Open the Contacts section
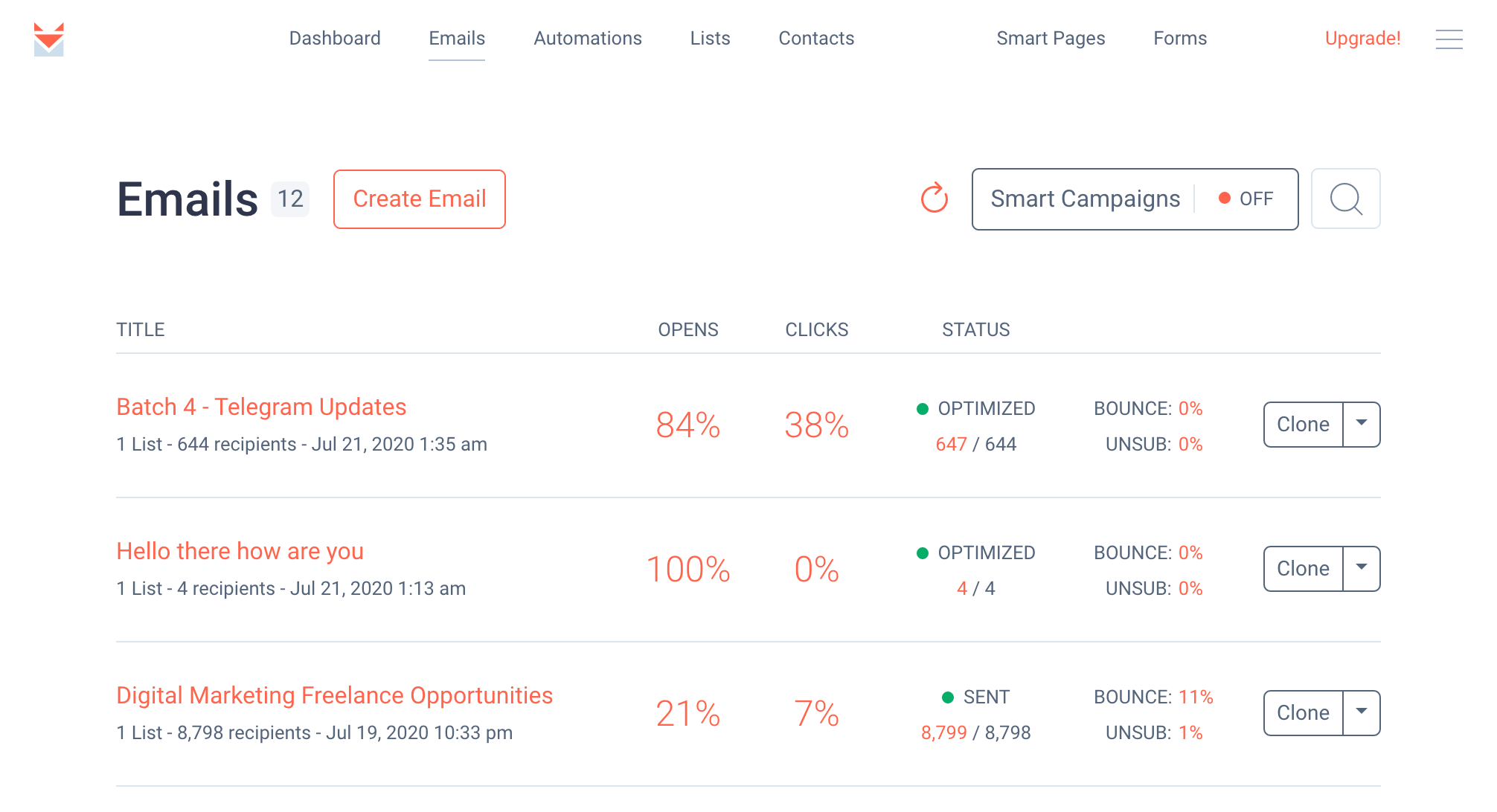Screen dimensions: 1497x812 (816, 39)
